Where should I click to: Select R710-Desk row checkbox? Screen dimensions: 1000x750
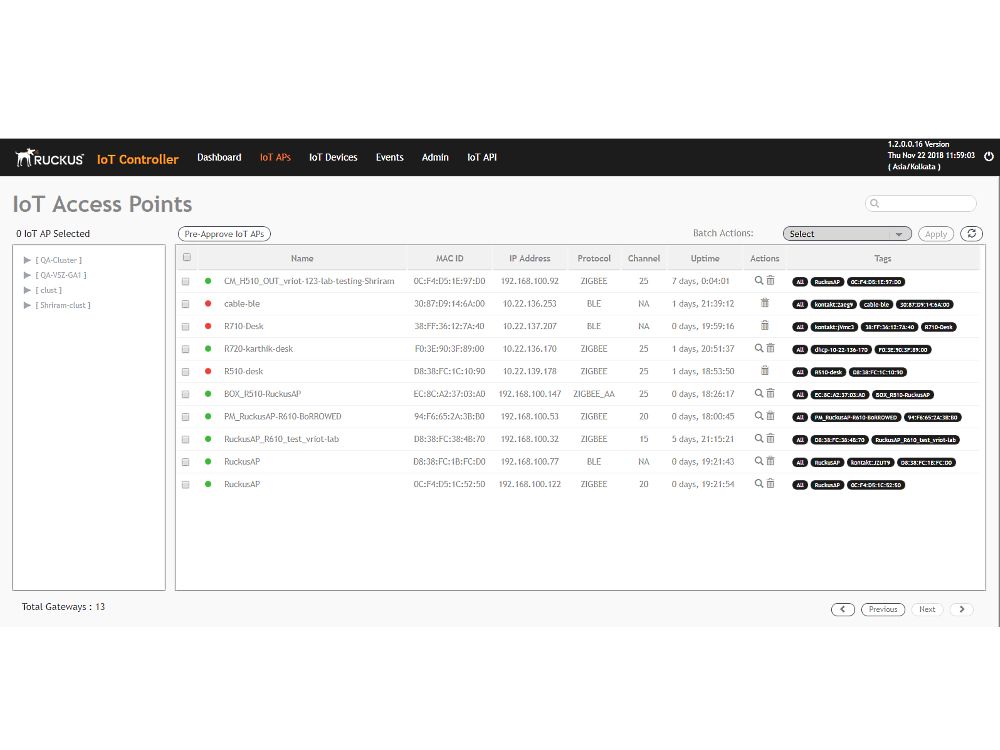pos(186,327)
